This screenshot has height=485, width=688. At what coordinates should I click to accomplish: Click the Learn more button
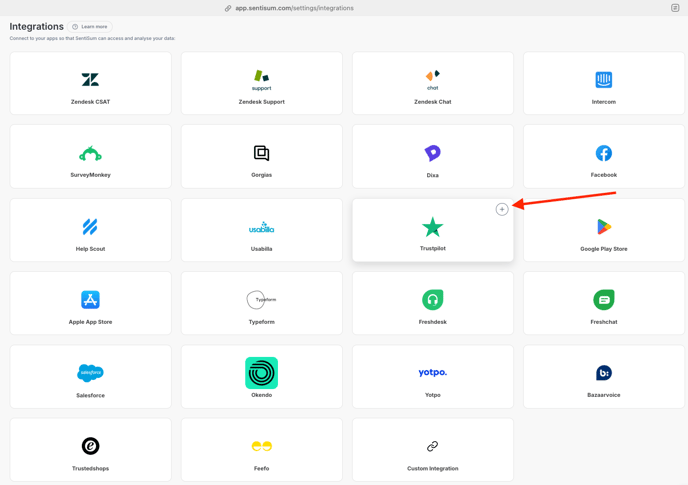90,27
